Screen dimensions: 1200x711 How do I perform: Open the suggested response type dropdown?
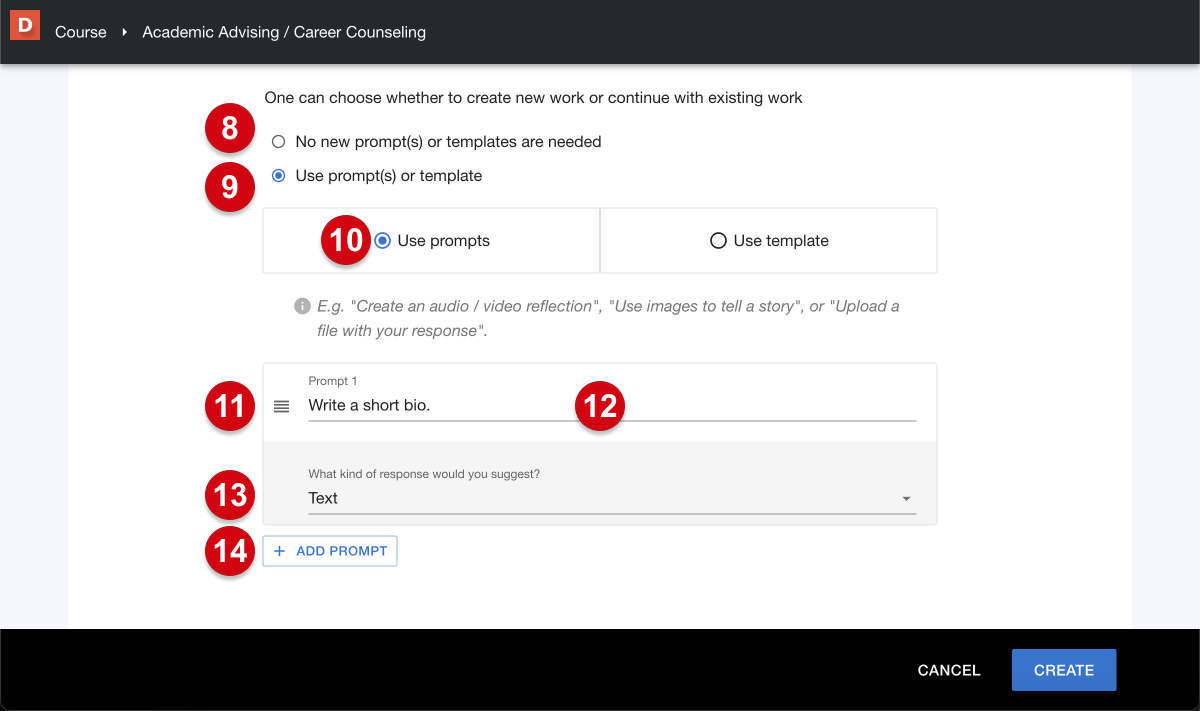611,498
